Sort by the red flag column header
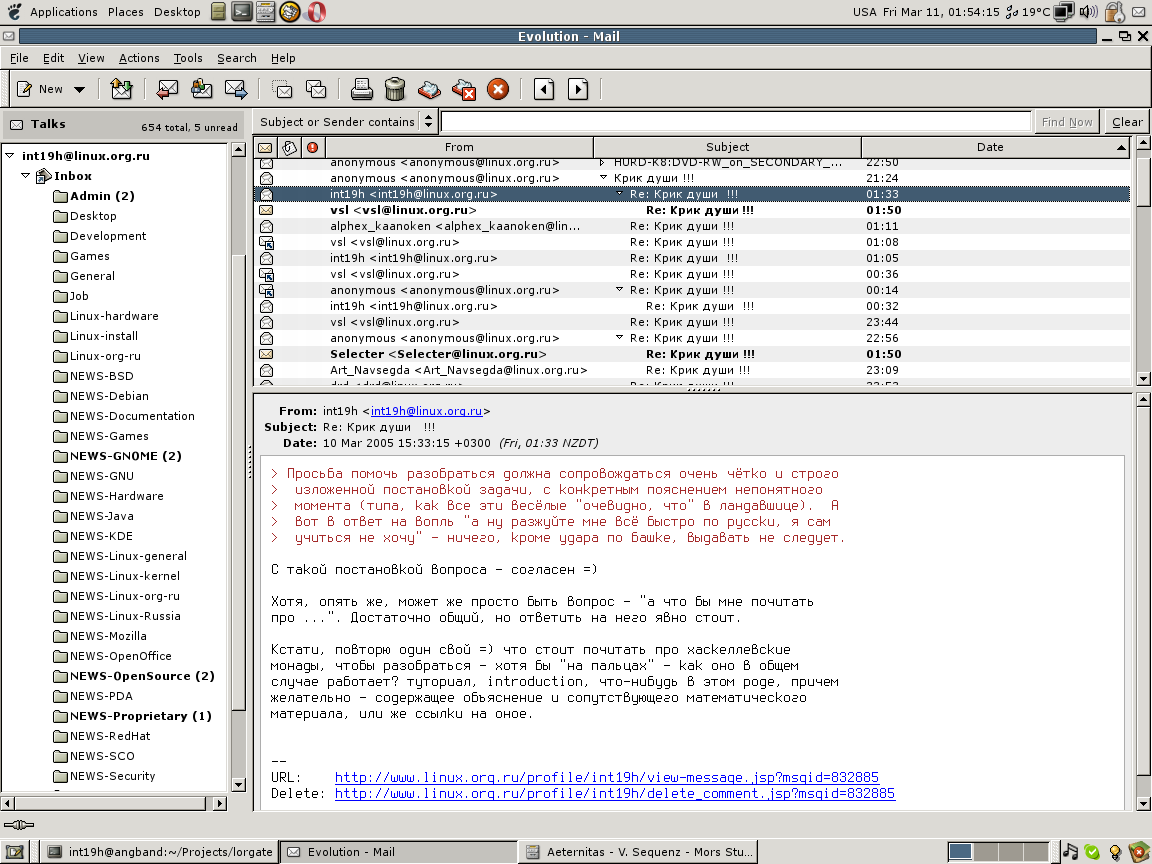Screen dimensions: 1152x864 coord(313,148)
